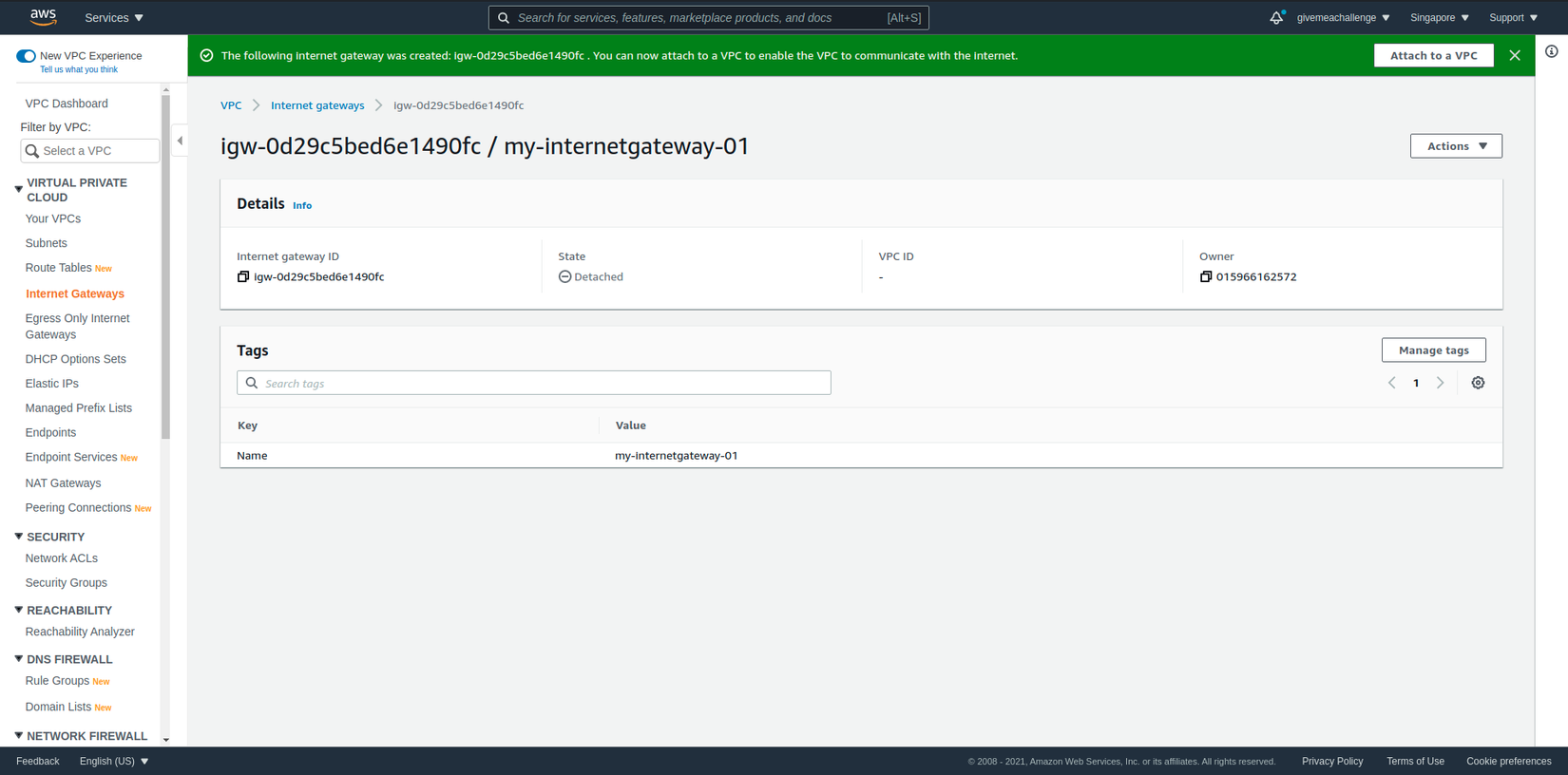Viewport: 1568px width, 775px height.
Task: Open the Support dropdown menu
Action: click(x=1513, y=17)
